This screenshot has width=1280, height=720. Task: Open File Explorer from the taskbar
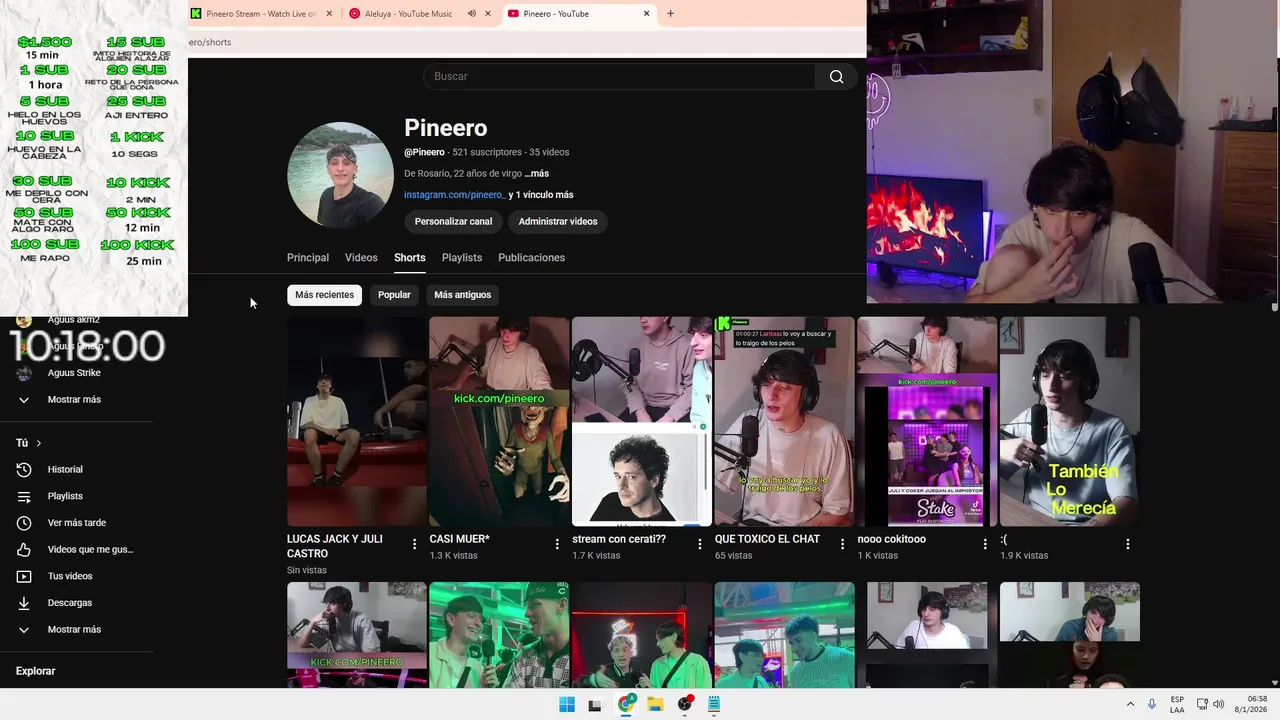pyautogui.click(x=655, y=705)
